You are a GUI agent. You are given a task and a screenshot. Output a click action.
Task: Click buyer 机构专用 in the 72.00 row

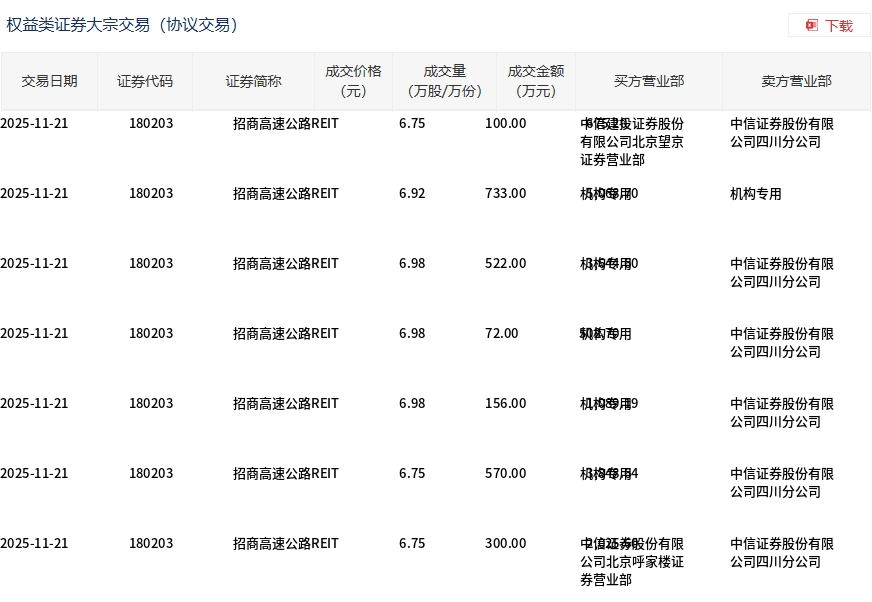(606, 334)
